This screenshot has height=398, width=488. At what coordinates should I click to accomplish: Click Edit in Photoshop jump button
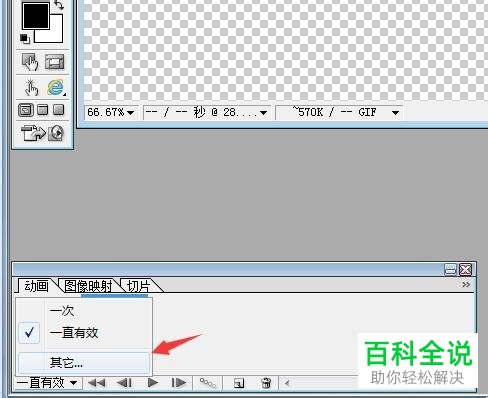(33, 133)
